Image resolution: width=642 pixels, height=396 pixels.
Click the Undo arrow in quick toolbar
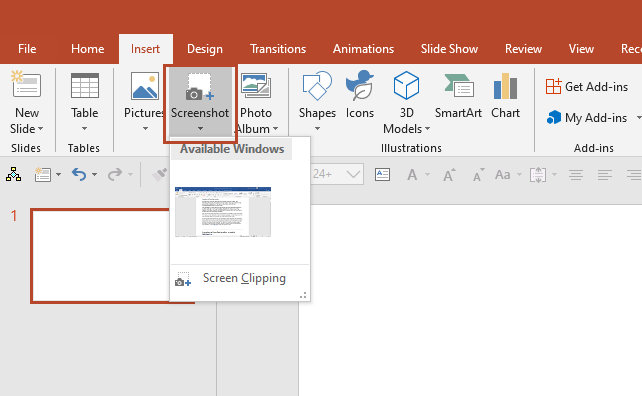79,174
